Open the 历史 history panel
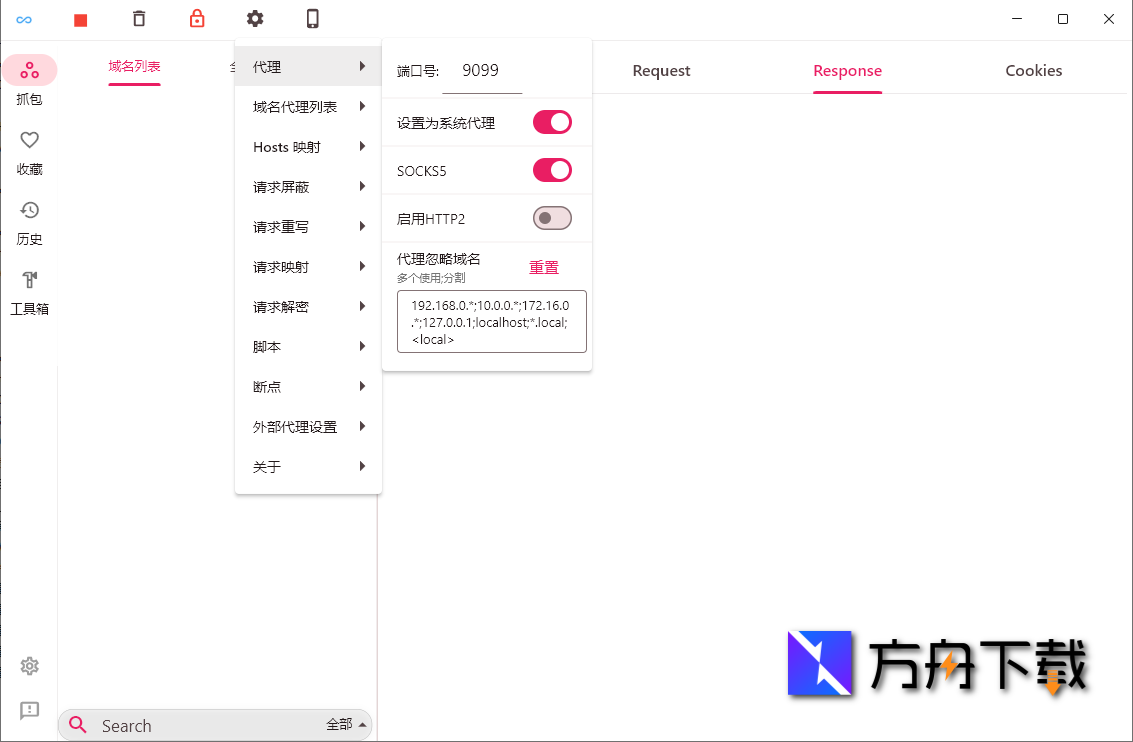Viewport: 1133px width, 742px height. point(29,223)
